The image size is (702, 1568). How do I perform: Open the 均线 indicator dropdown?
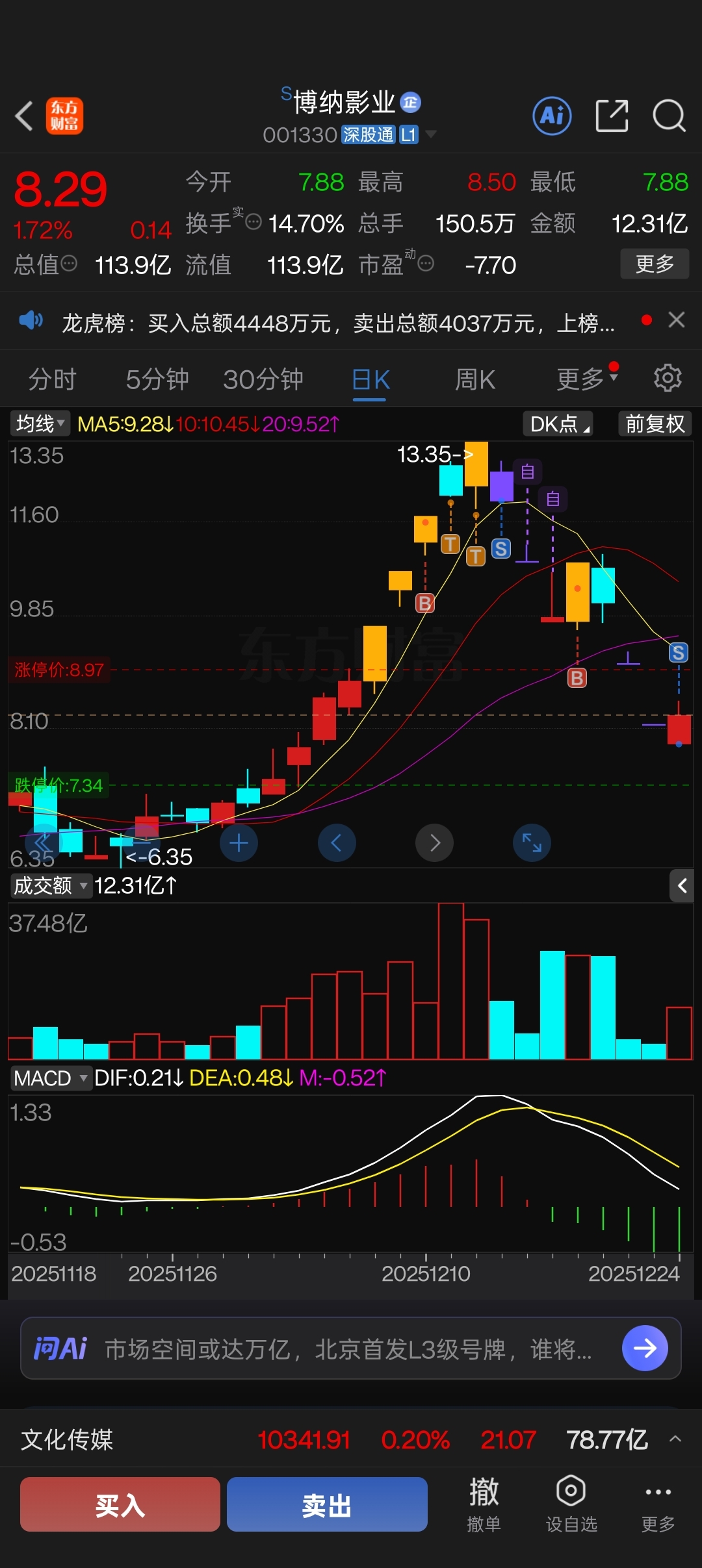click(40, 424)
